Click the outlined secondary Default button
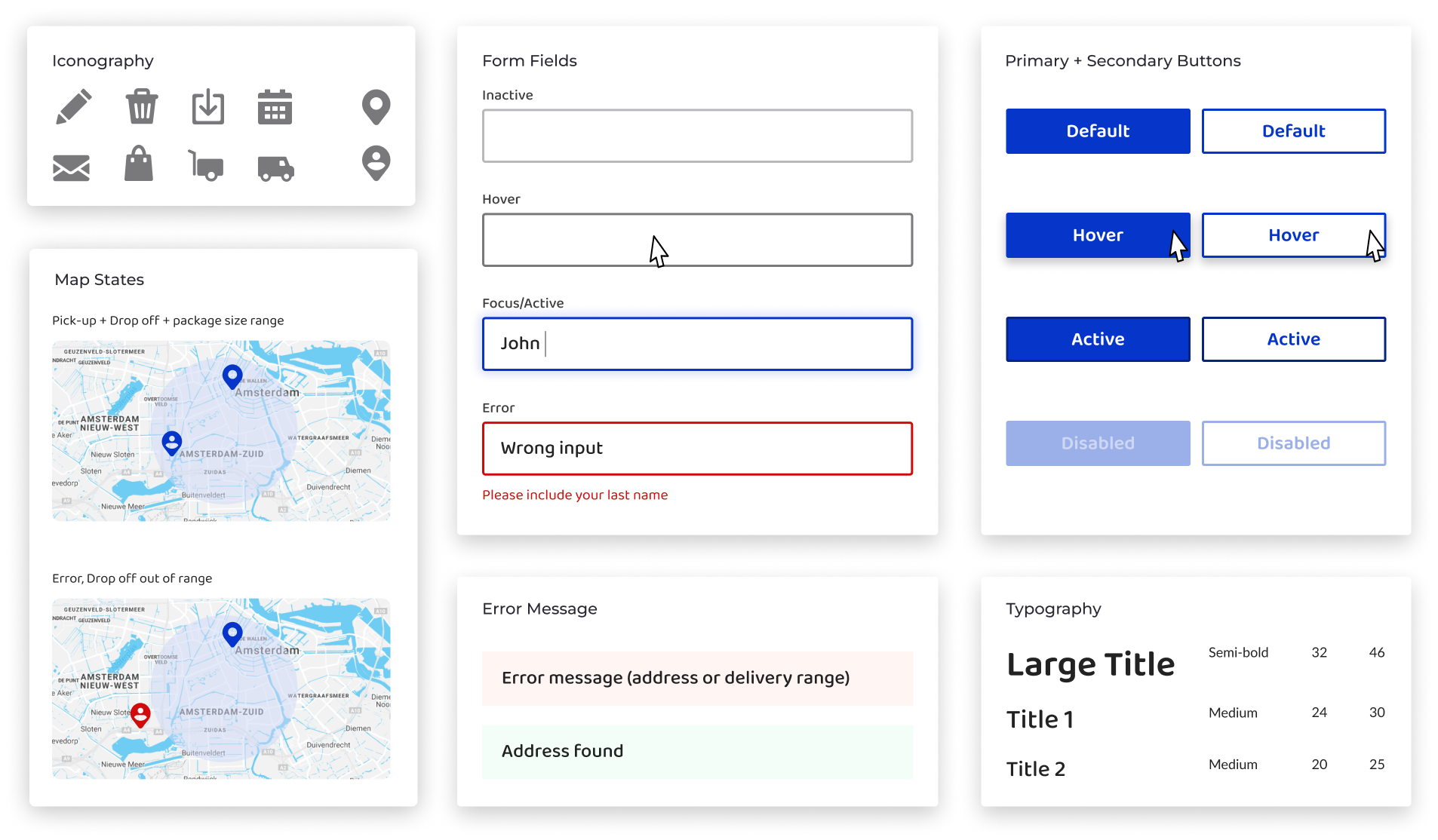The image size is (1438, 840). tap(1294, 131)
